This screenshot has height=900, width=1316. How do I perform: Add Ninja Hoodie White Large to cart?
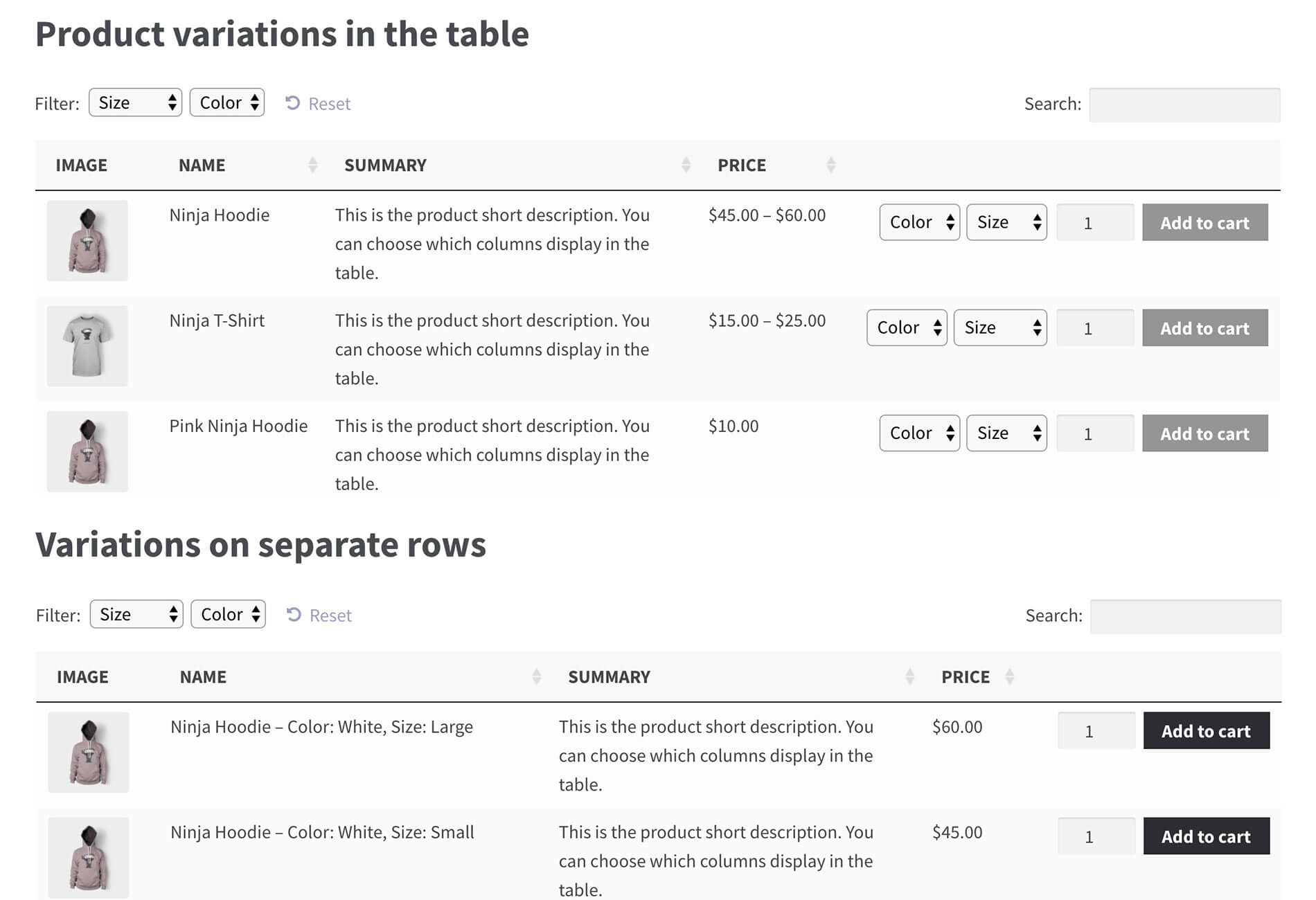point(1206,731)
